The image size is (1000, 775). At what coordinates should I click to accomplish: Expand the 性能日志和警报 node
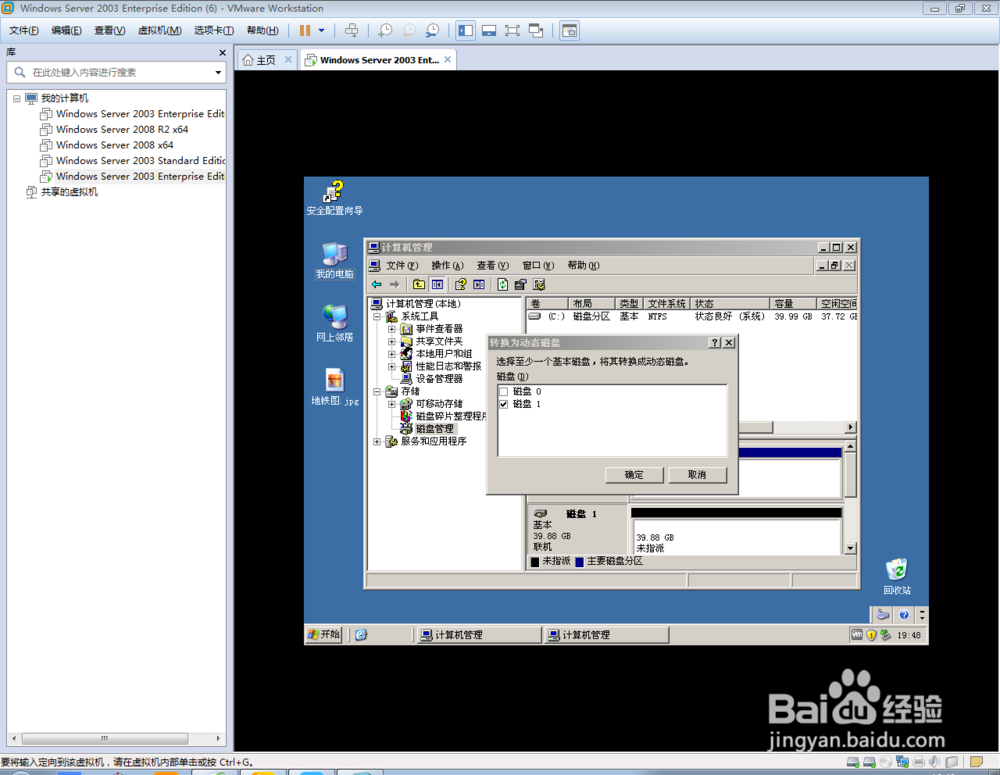pos(392,367)
